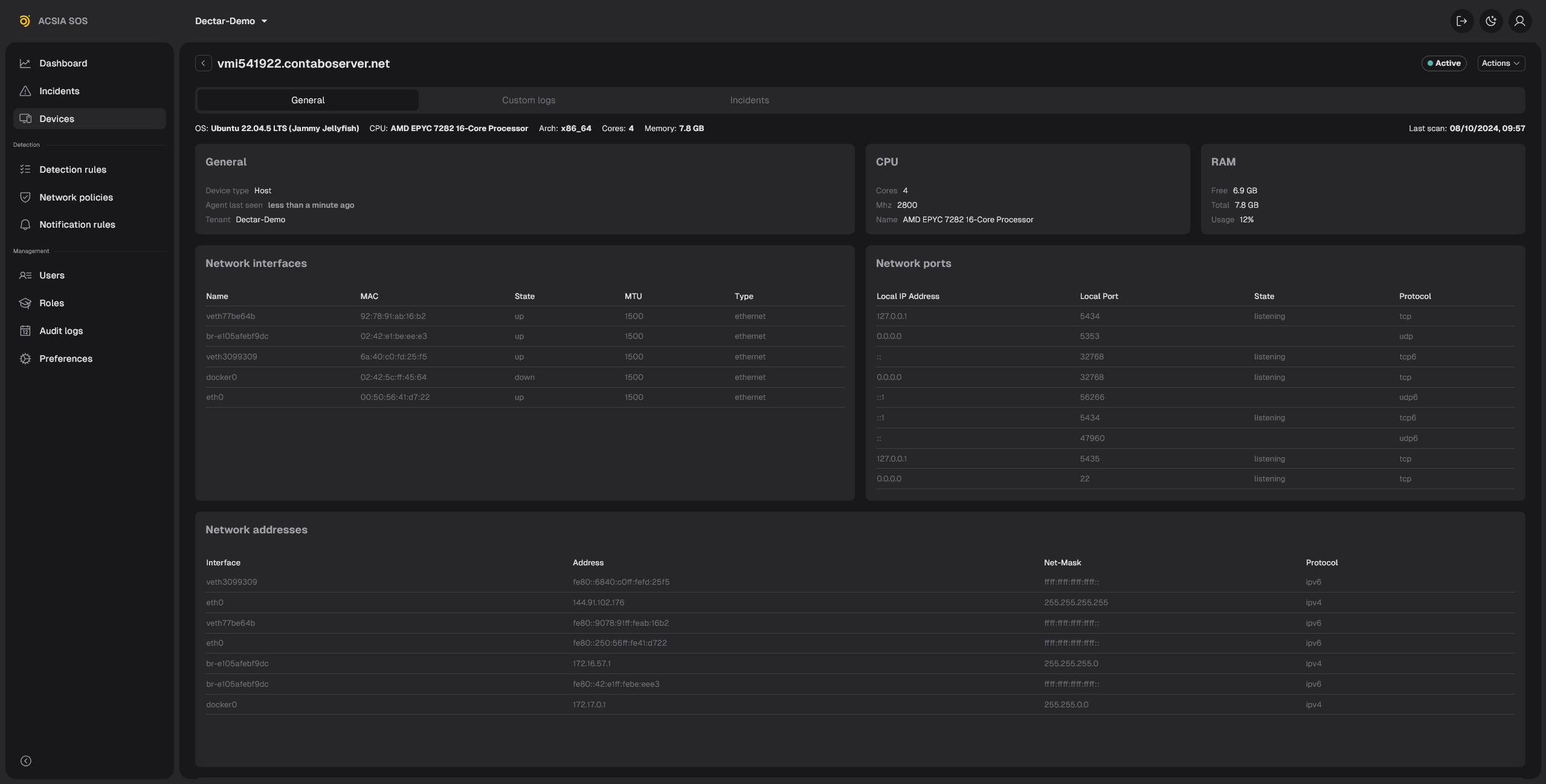Click the Active status badge
Screen dimensions: 1546x784
point(1444,63)
